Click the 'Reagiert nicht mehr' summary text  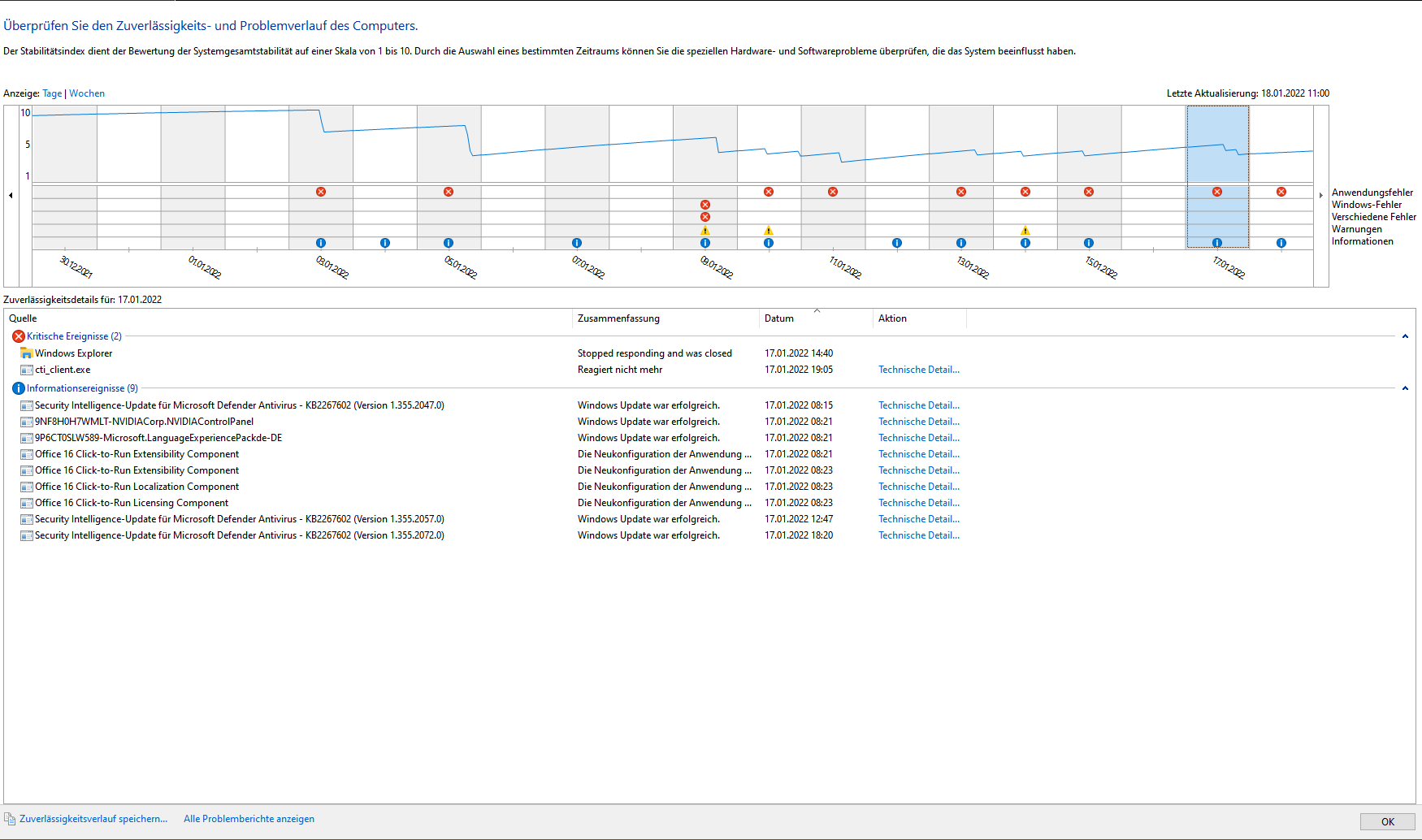[x=620, y=370]
